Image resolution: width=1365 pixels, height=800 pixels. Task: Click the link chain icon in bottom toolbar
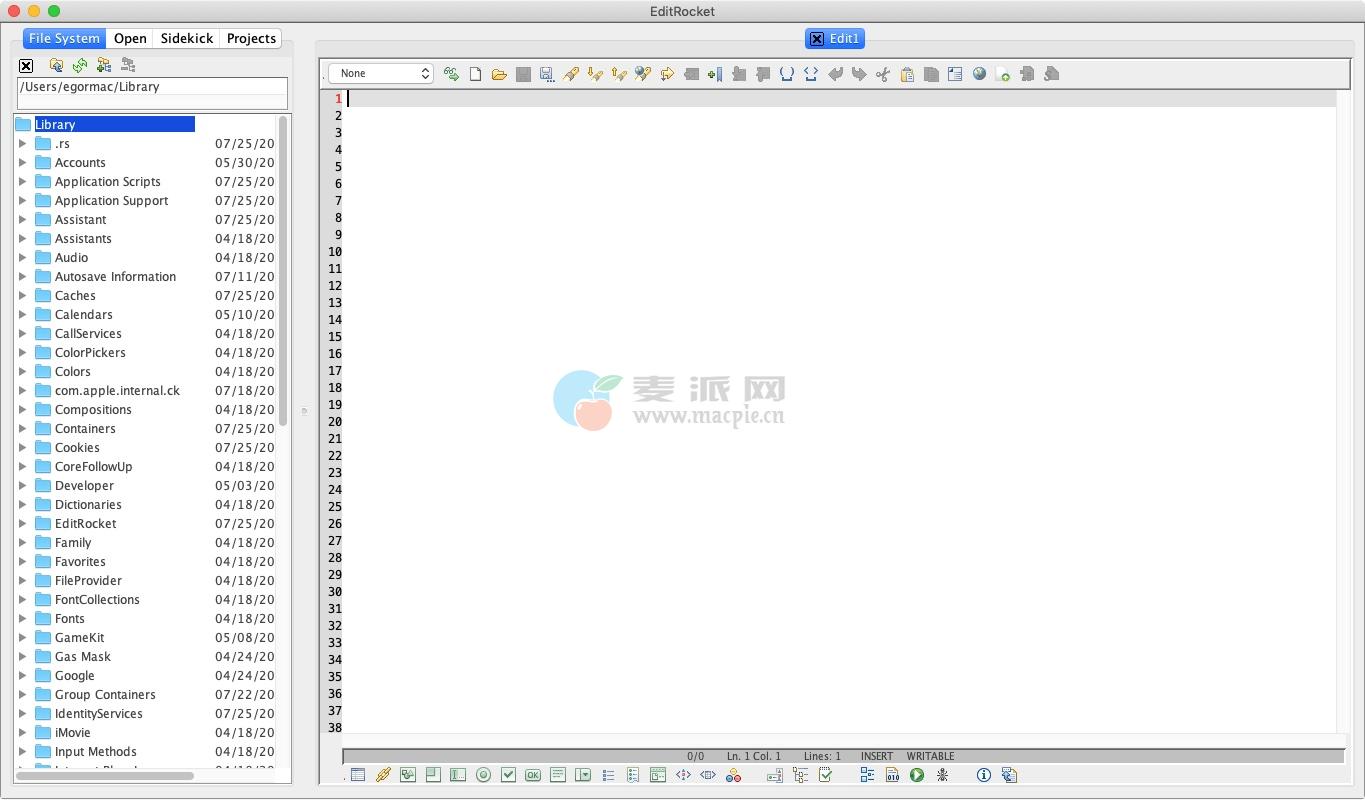point(383,775)
